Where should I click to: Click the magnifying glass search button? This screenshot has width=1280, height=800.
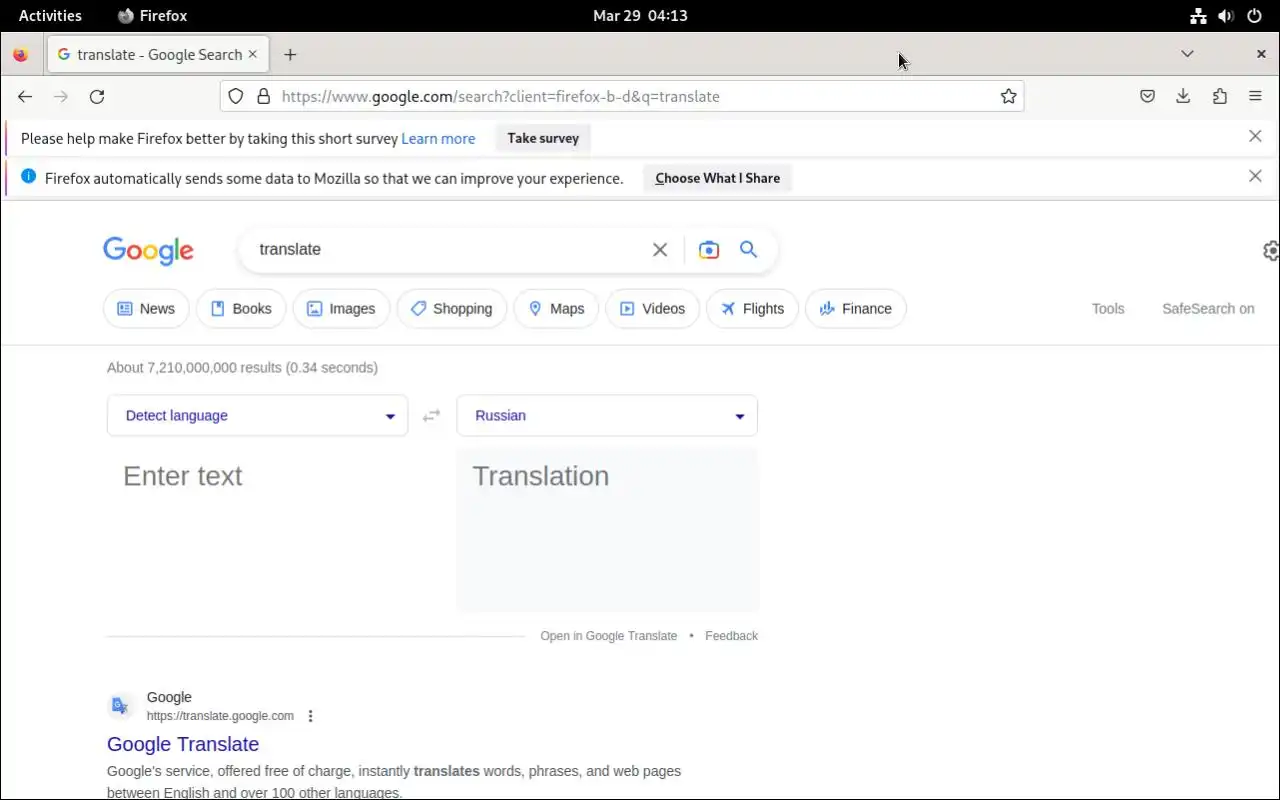coord(748,250)
